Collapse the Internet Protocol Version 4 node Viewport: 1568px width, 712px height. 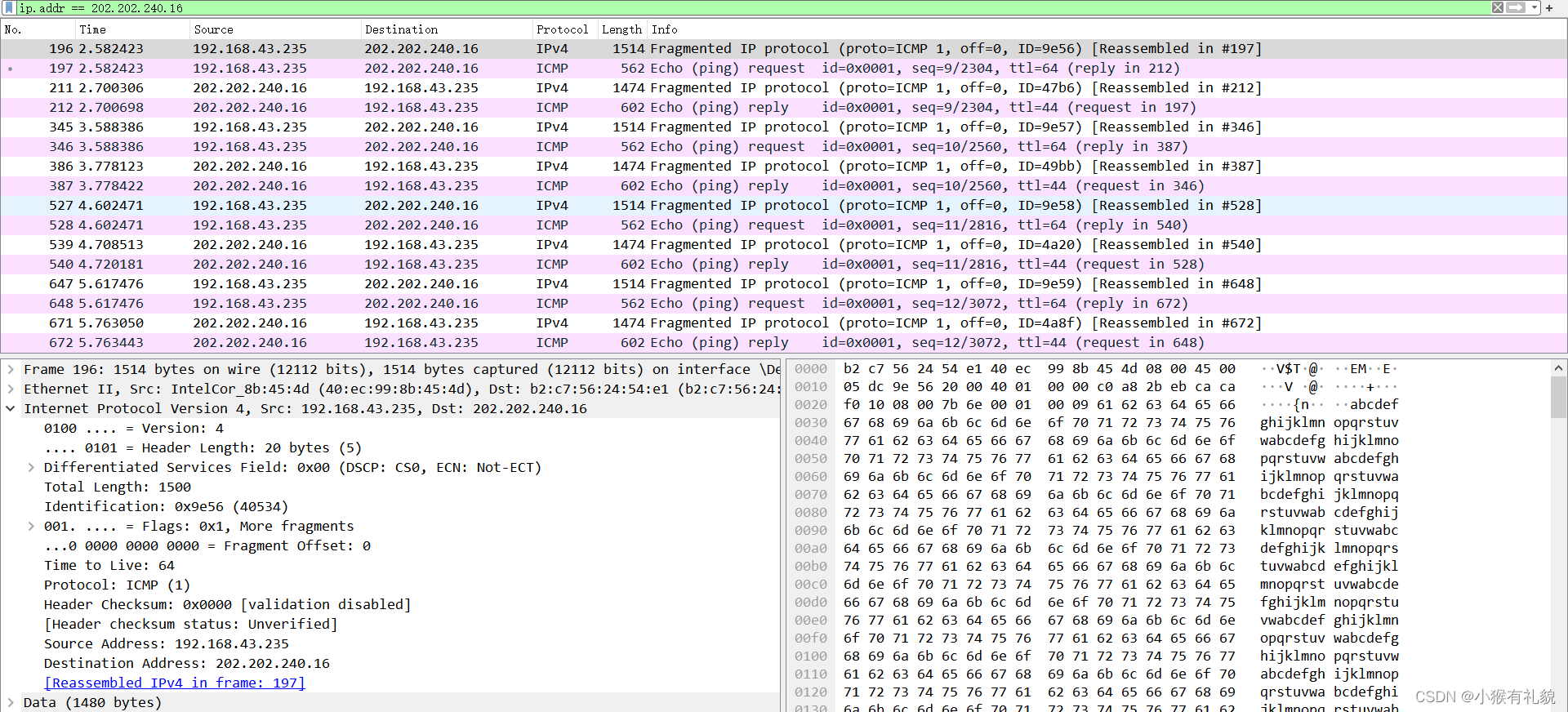click(10, 408)
